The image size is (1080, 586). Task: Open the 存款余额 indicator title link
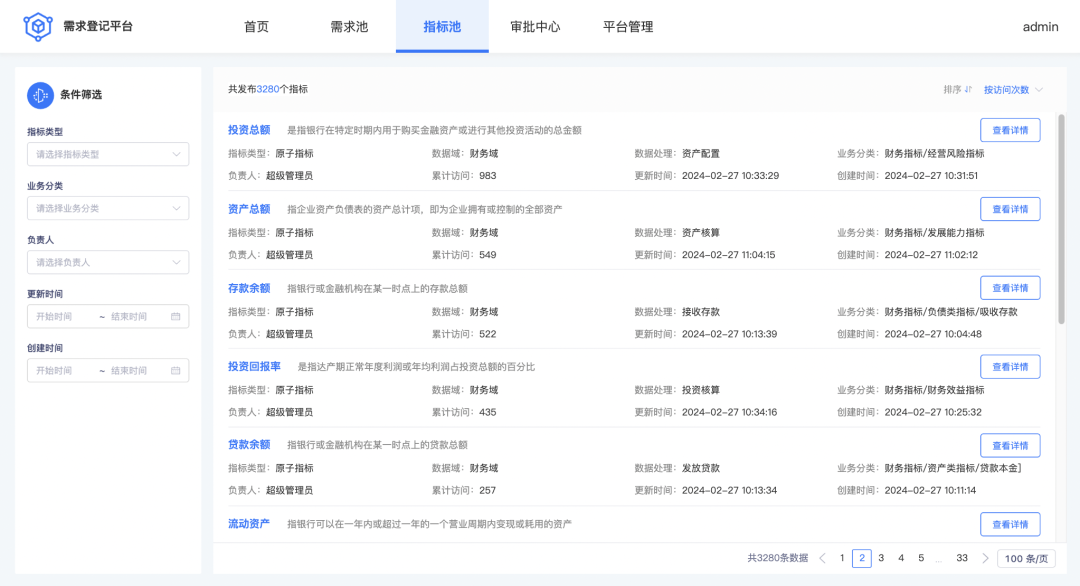pos(249,288)
